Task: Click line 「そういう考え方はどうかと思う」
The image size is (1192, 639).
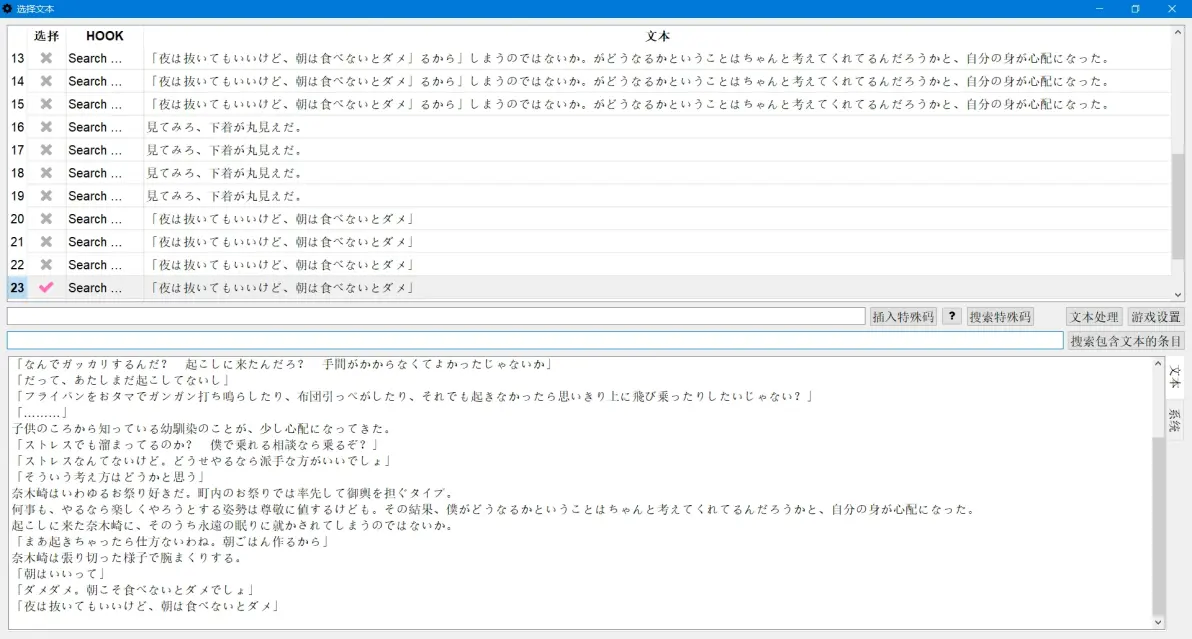Action: 109,476
